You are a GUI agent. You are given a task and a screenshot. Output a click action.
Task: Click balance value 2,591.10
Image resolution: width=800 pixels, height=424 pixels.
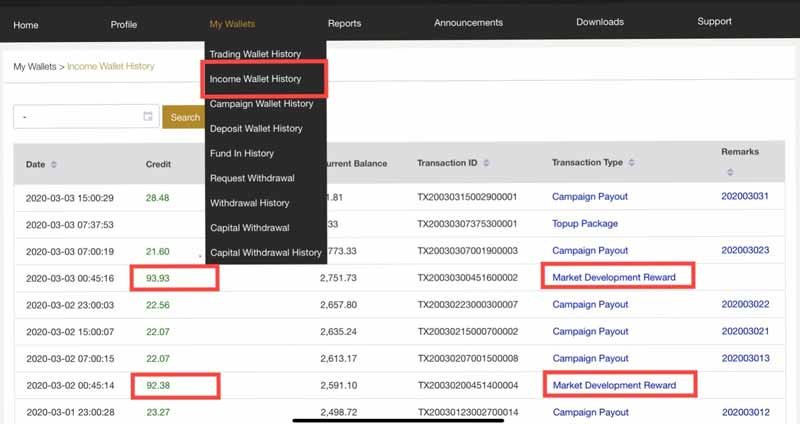coord(339,385)
